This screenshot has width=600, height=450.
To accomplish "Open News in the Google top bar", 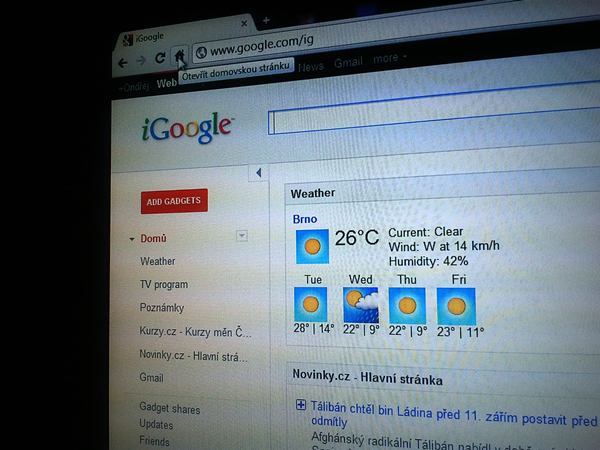I will tap(311, 67).
